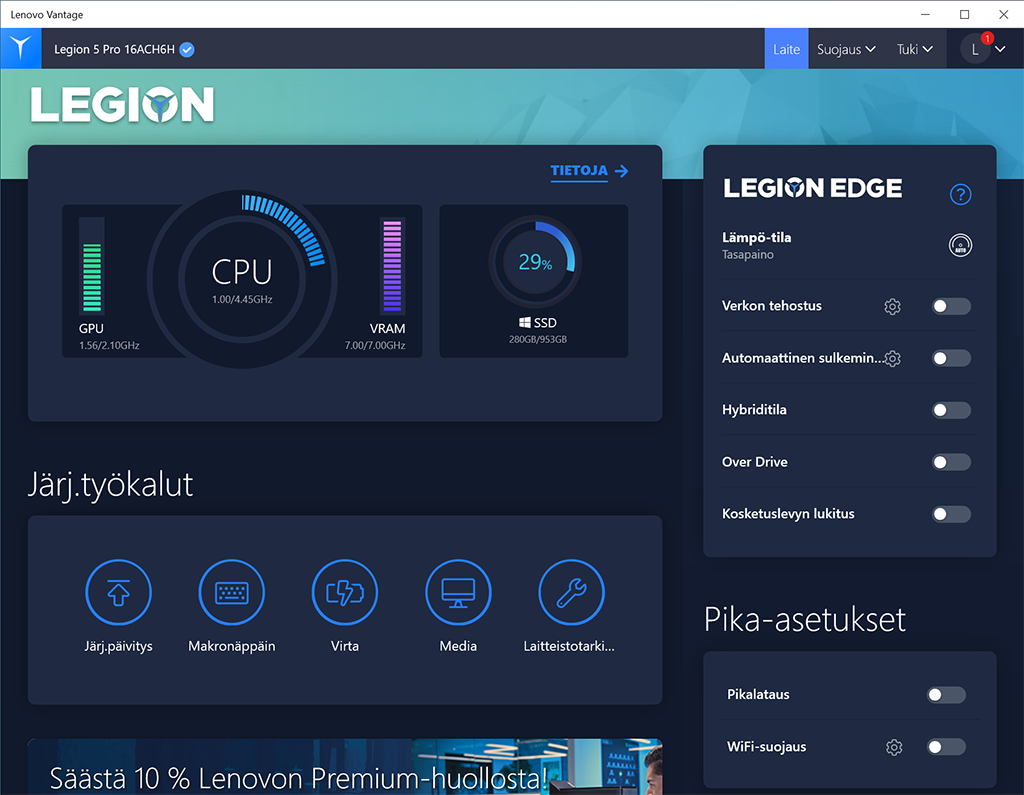Click the Lämpö-tila label
Image resolution: width=1024 pixels, height=795 pixels.
756,238
